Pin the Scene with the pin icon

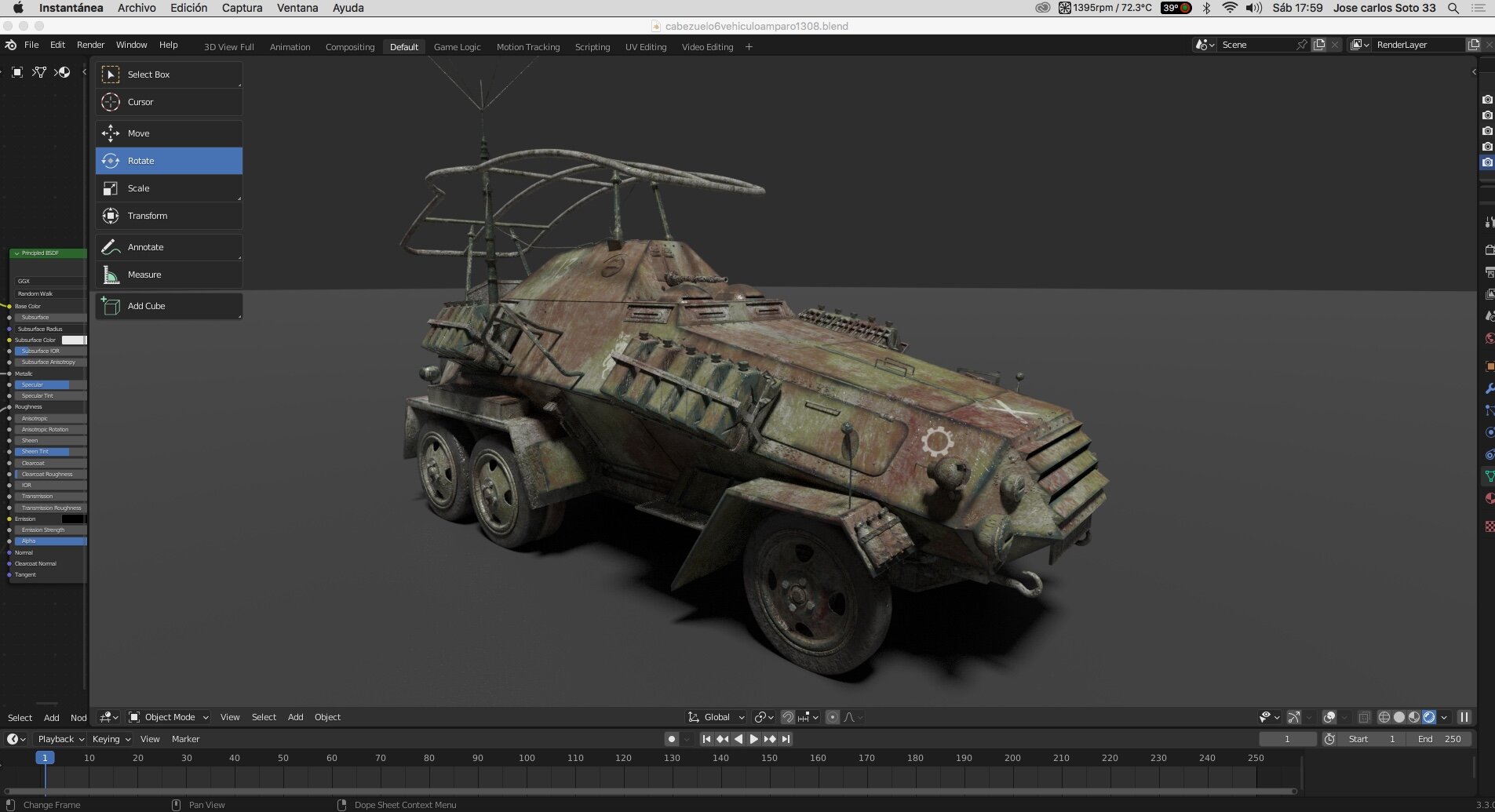(1302, 45)
